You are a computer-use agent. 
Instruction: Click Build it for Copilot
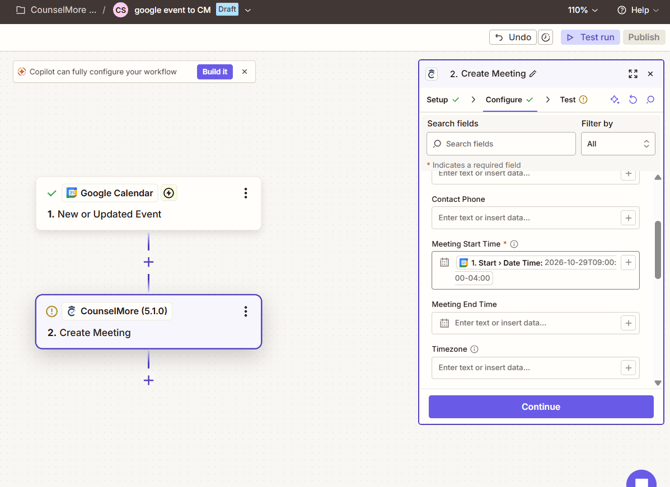click(x=215, y=72)
